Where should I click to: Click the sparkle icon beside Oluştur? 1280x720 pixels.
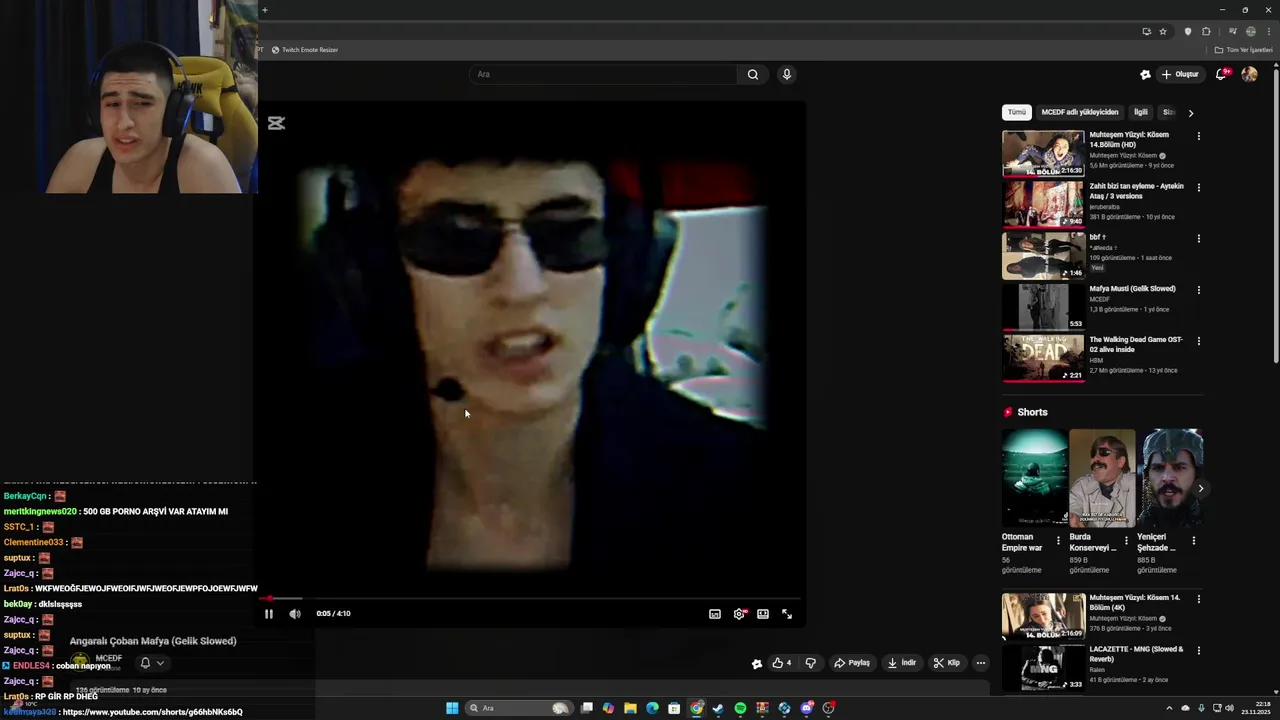pyautogui.click(x=1145, y=74)
